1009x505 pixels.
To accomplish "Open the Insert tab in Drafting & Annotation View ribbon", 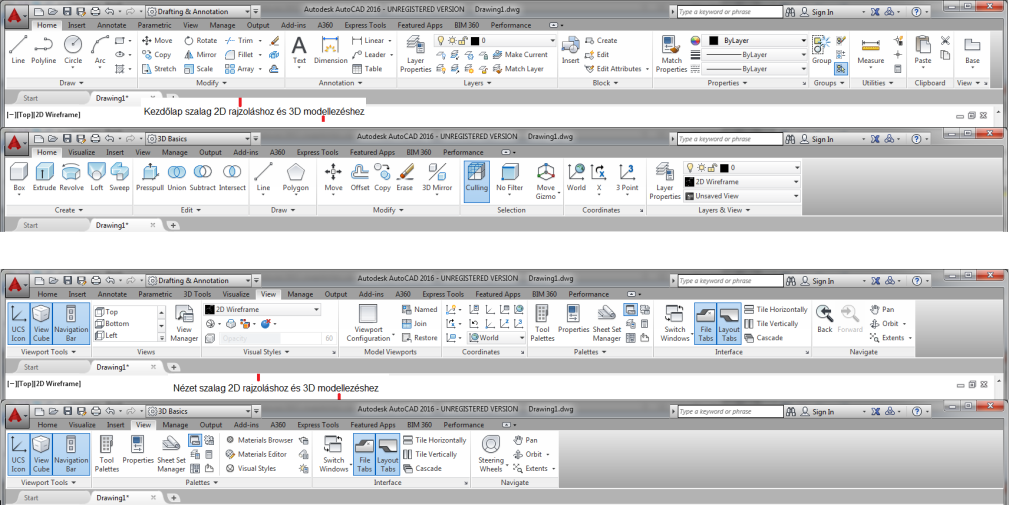I will click(x=77, y=295).
